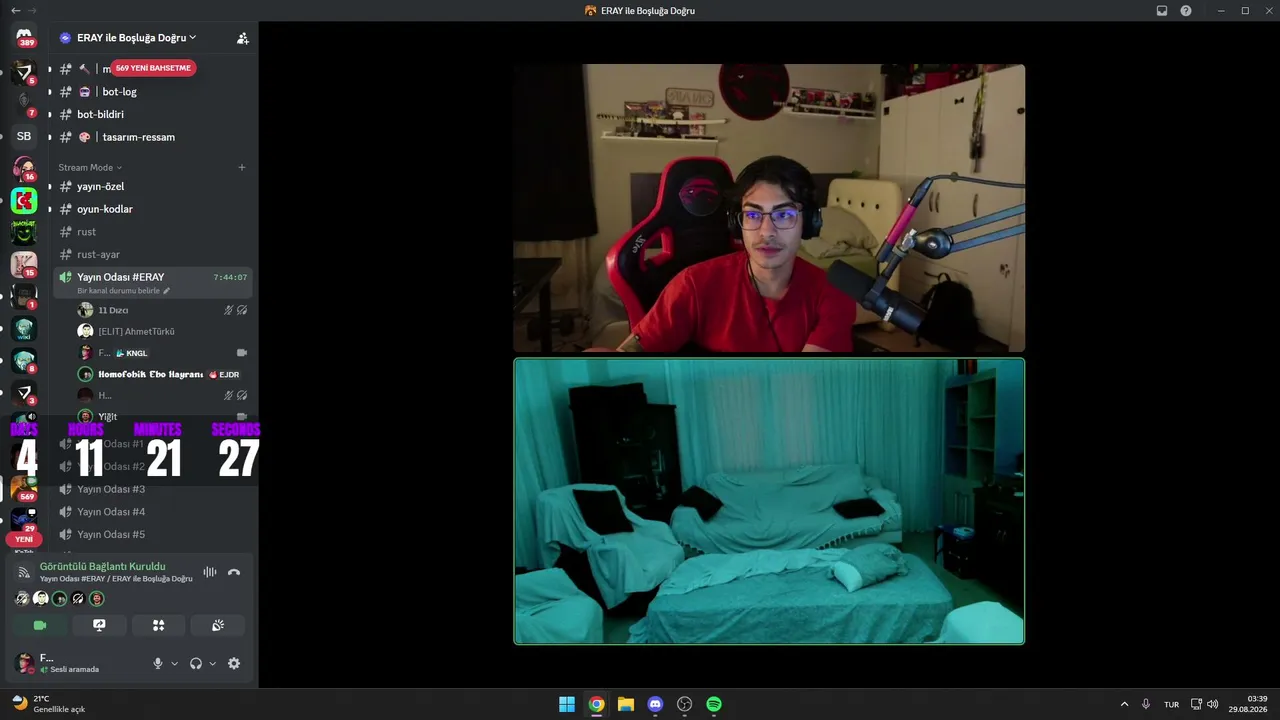Viewport: 1280px width, 720px height.
Task: Open headphone output options arrow
Action: click(x=212, y=663)
